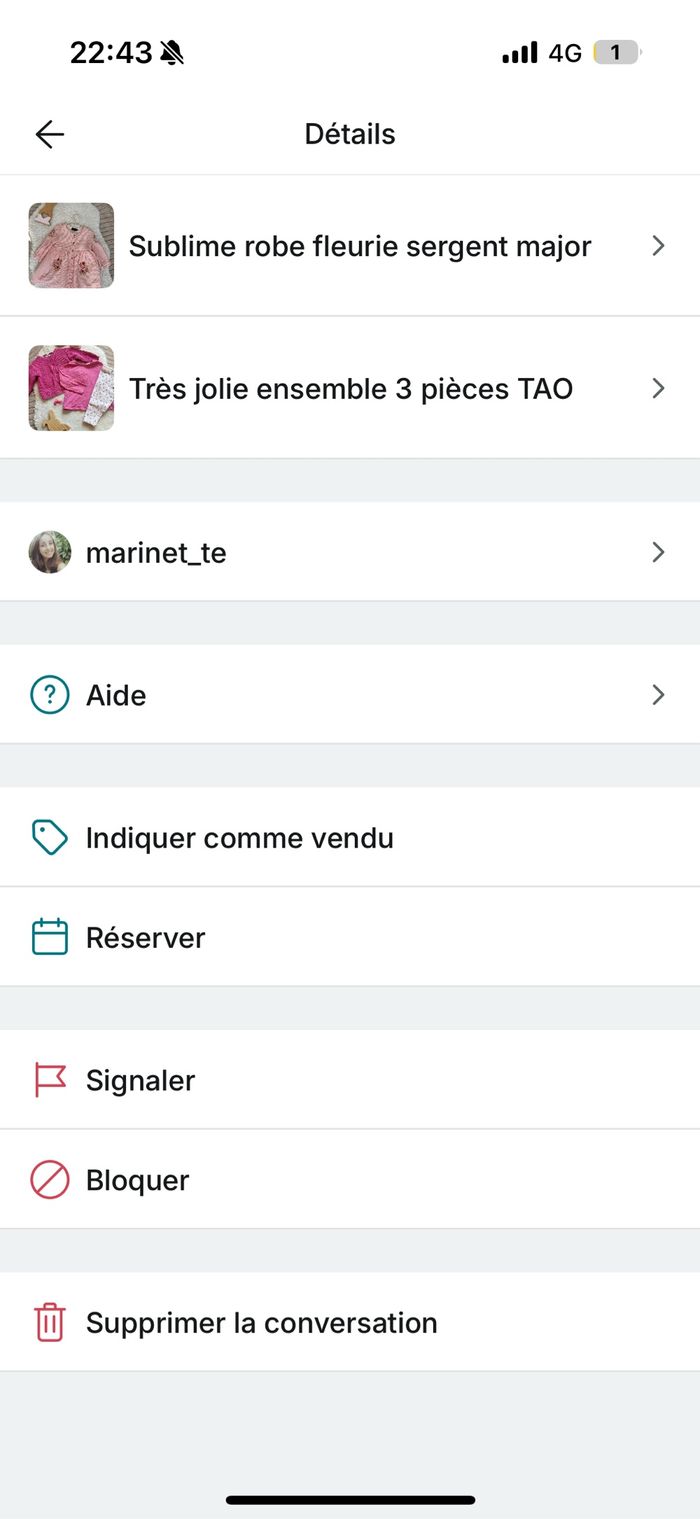Click the red flag Signaler icon

50,1080
